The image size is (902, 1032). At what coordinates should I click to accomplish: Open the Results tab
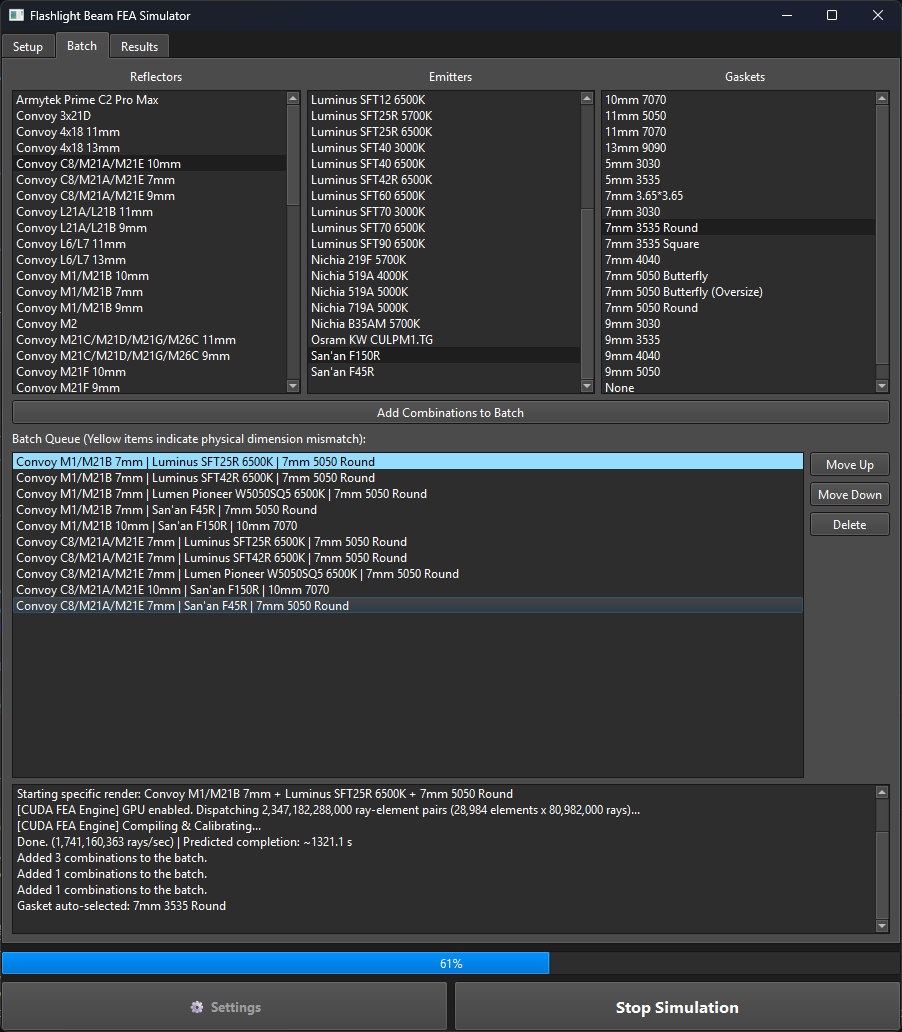pyautogui.click(x=139, y=47)
